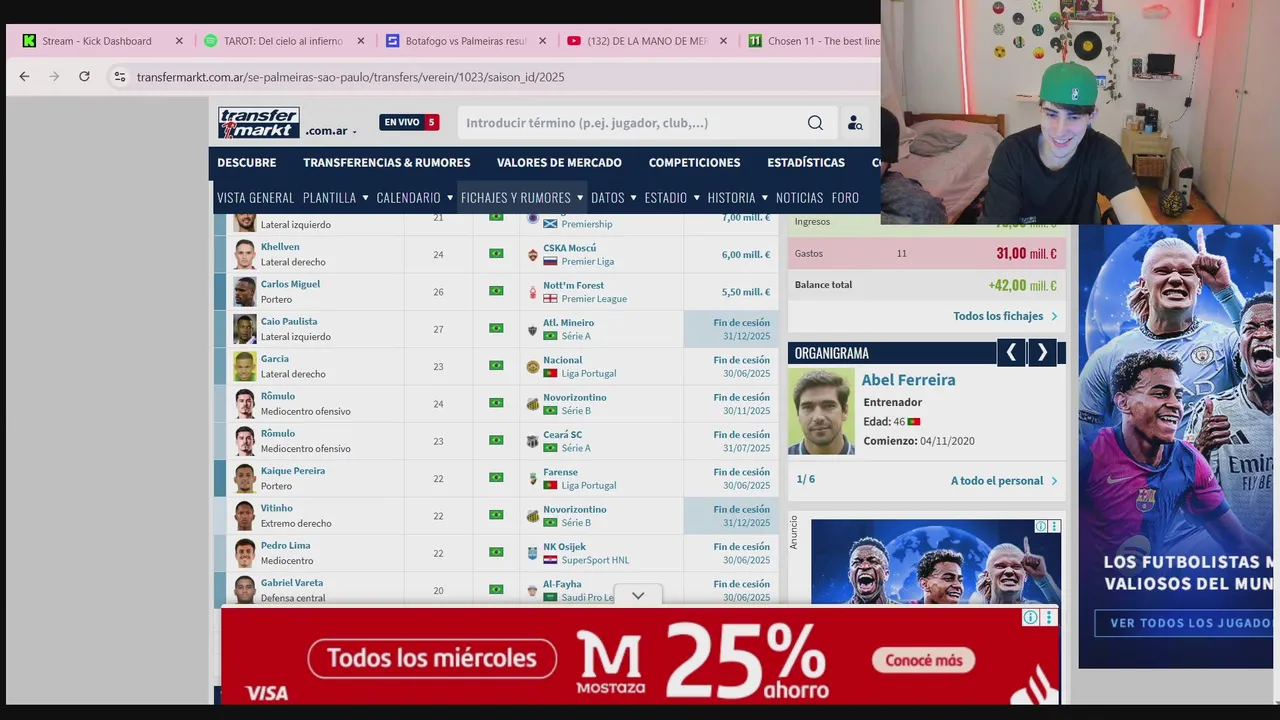Click Vitinho's player photo
Screen dimensions: 1280x720
(x=245, y=516)
